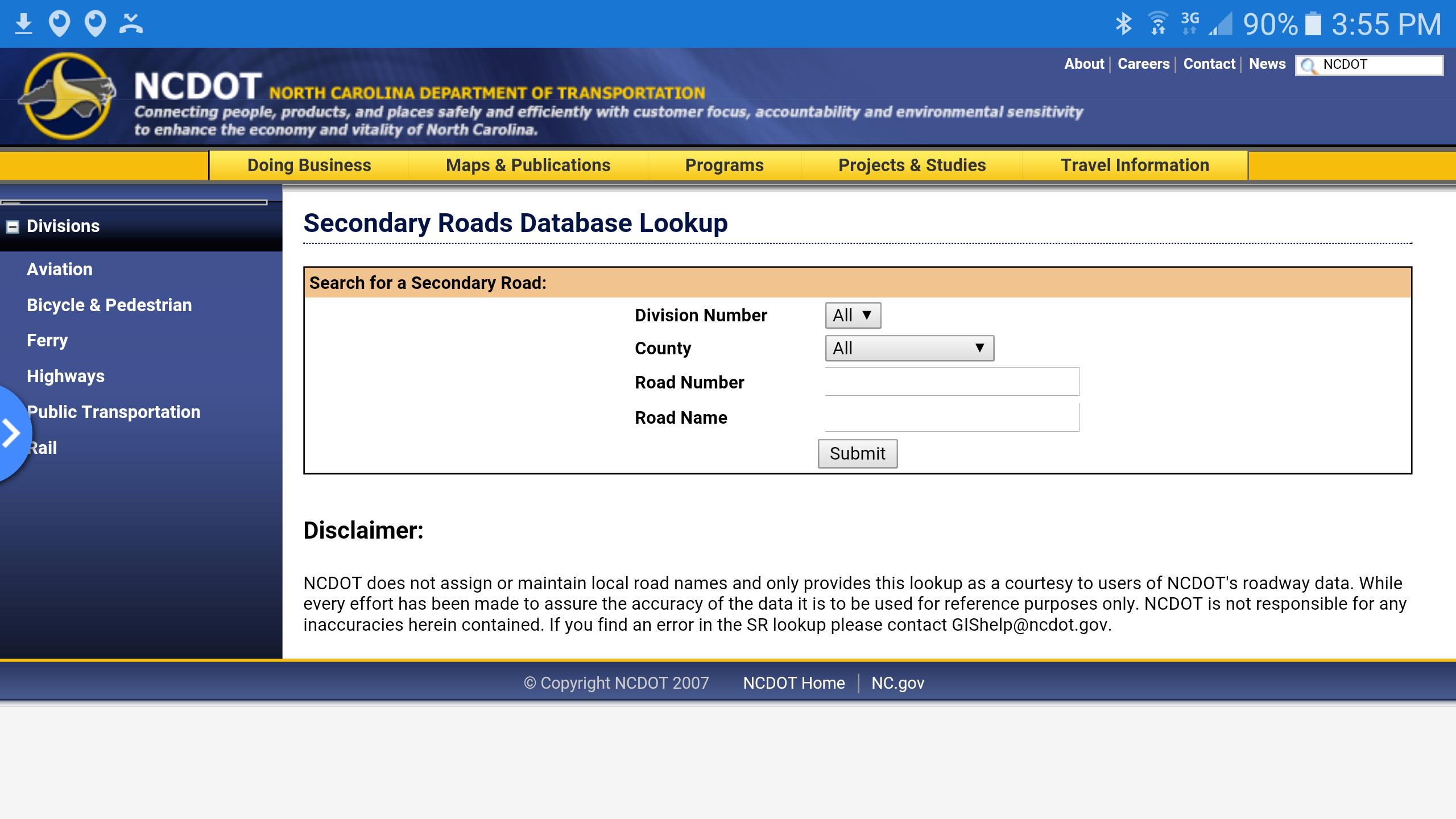The width and height of the screenshot is (1456, 819).
Task: Tap the battery status icon
Action: (1313, 24)
